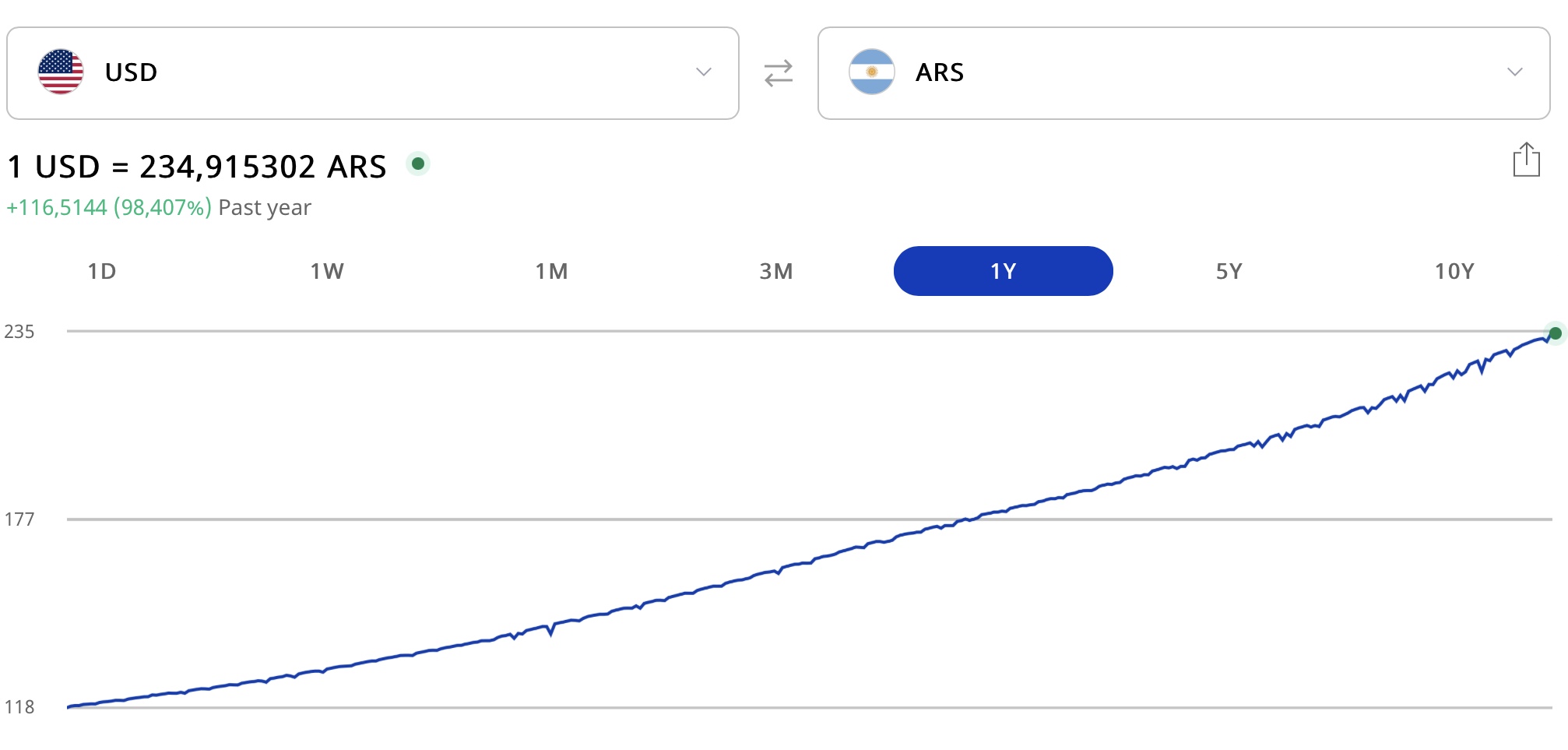Expand the USD currency dropdown arrow

tap(704, 72)
